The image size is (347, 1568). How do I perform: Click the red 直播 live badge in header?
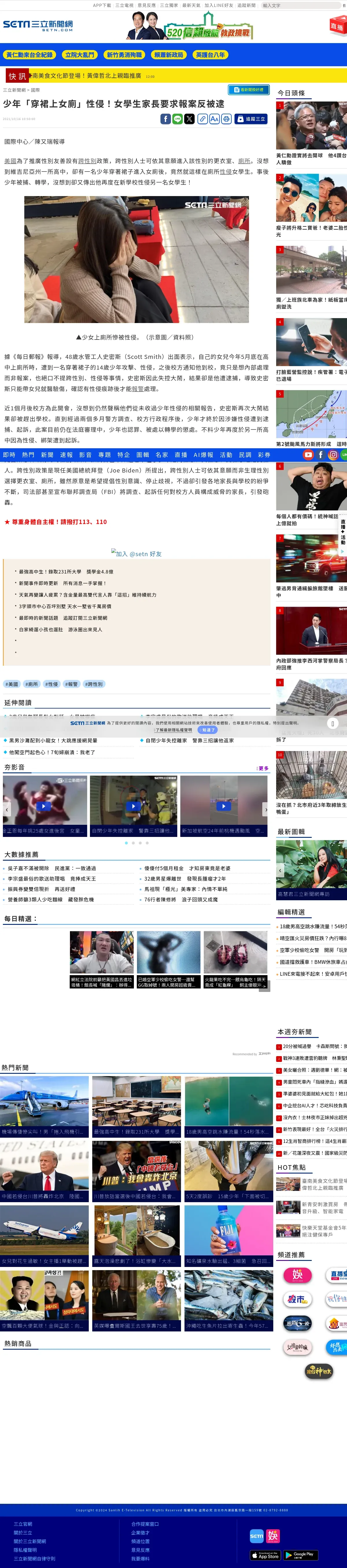click(x=337, y=27)
